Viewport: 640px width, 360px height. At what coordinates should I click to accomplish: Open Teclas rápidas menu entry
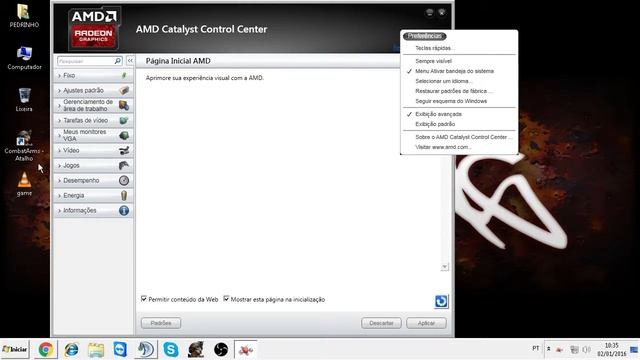tap(435, 48)
